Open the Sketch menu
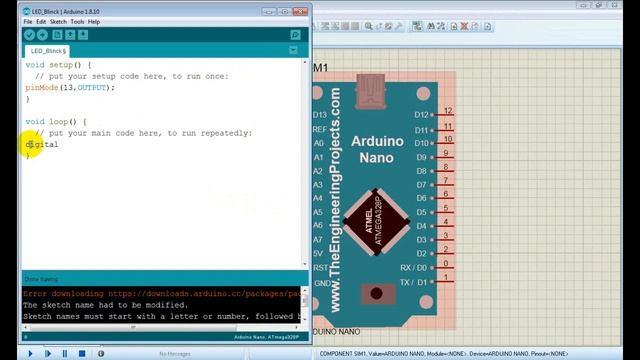640x360 pixels. (x=58, y=22)
